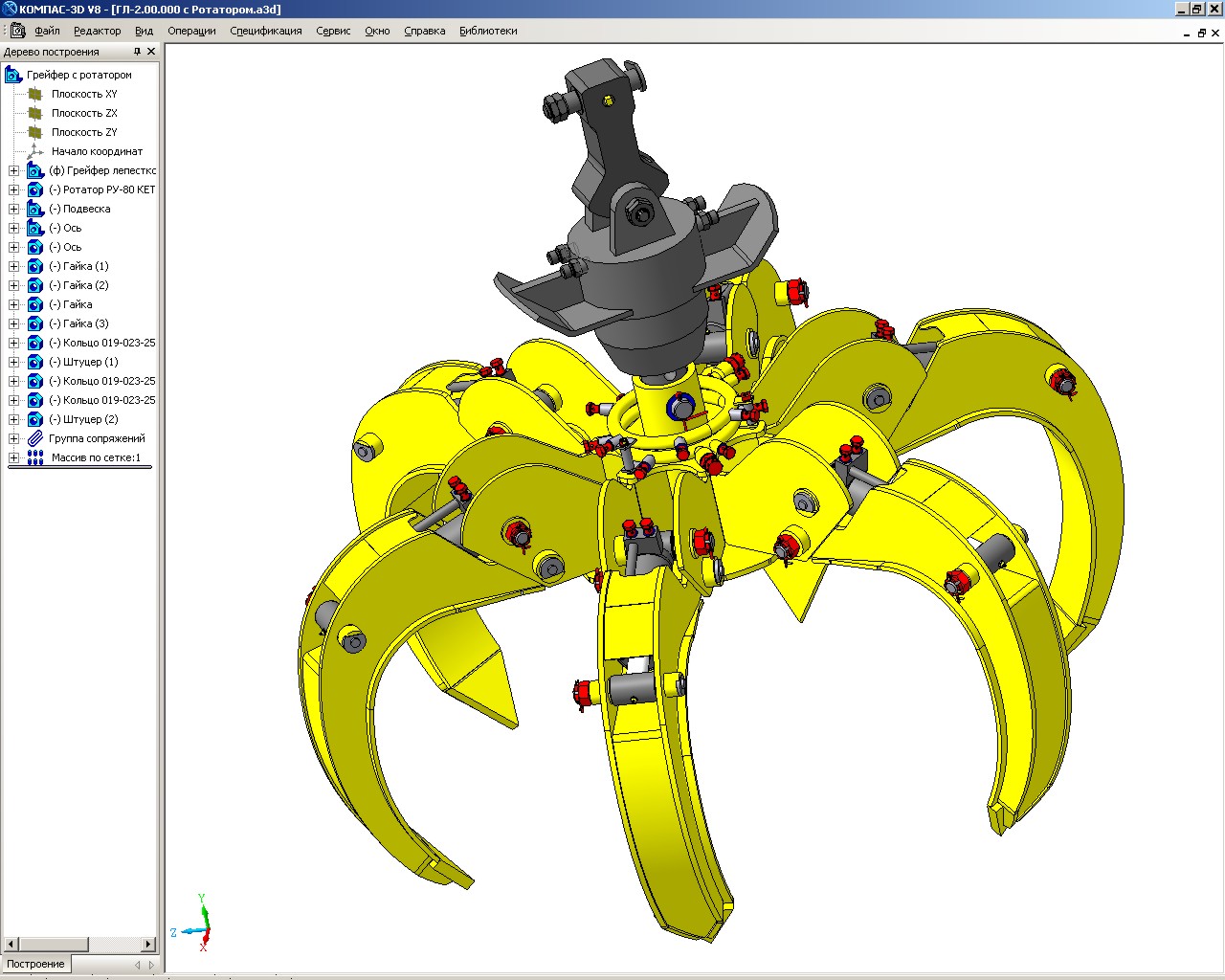Select the Подвеска subassembly icon

35,209
